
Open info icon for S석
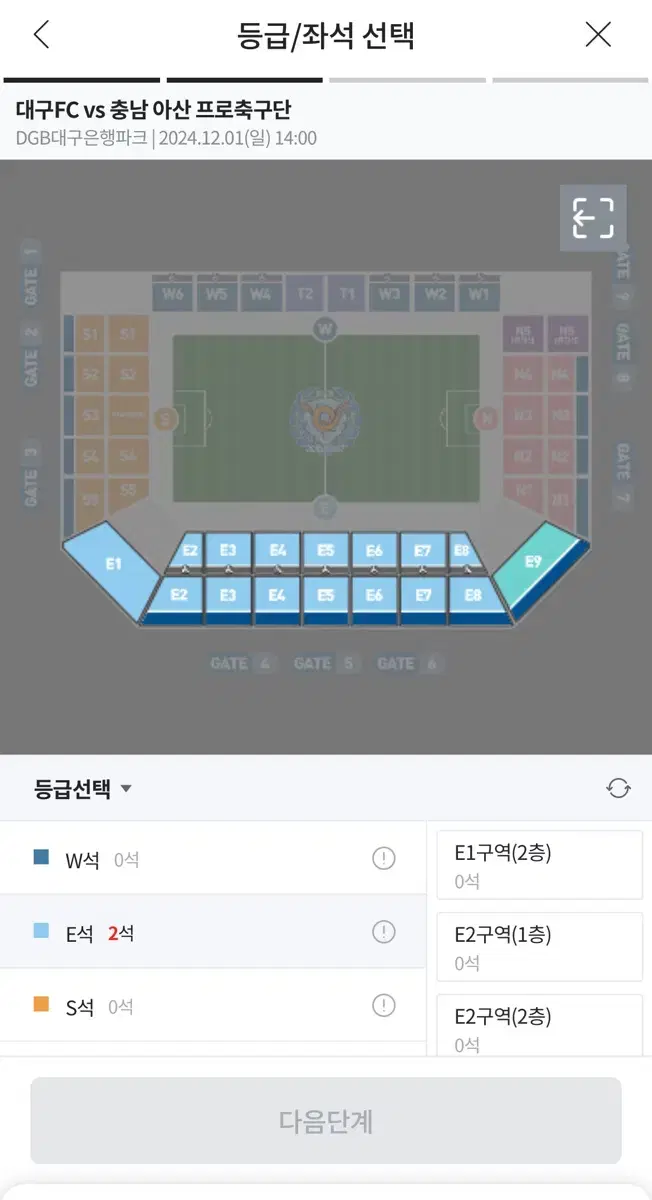384,1006
